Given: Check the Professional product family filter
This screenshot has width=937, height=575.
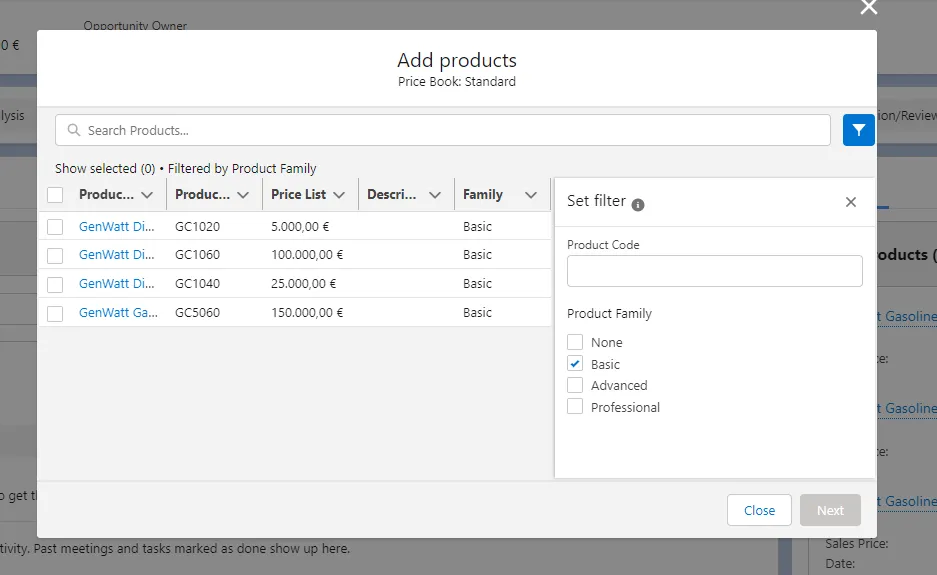Looking at the screenshot, I should [575, 406].
